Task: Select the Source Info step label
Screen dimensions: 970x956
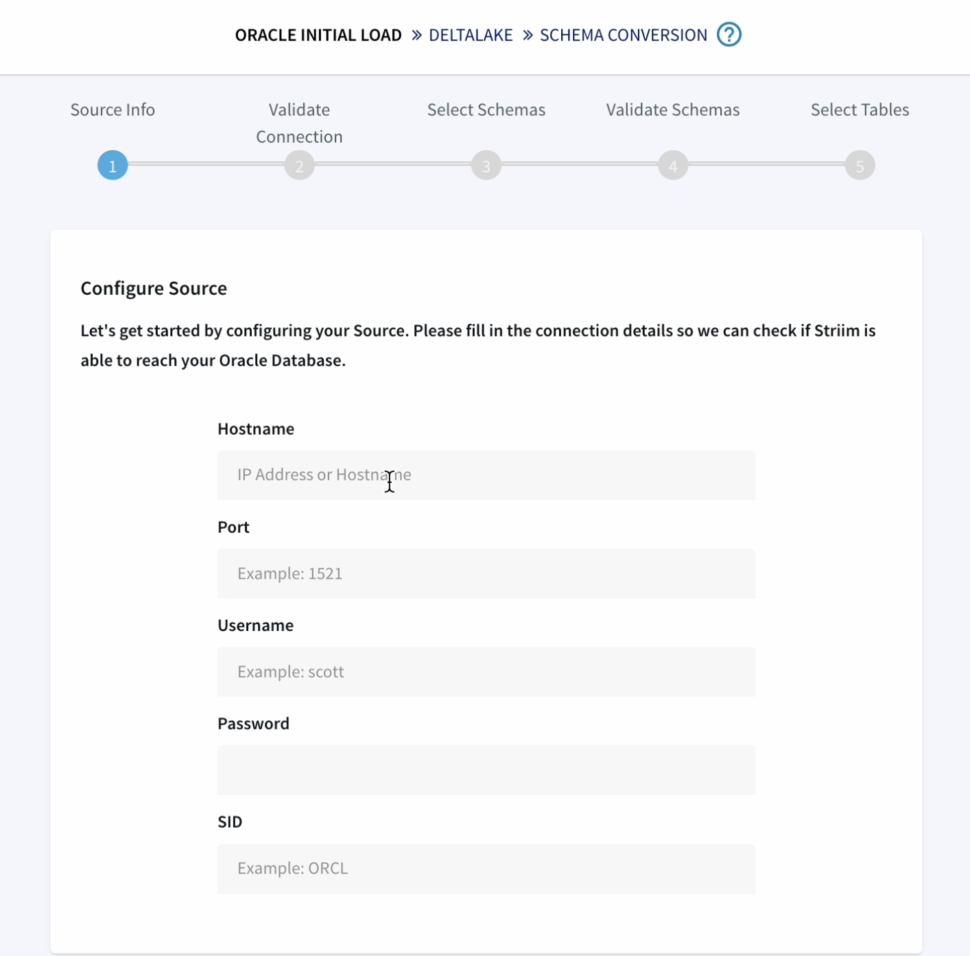Action: point(112,110)
